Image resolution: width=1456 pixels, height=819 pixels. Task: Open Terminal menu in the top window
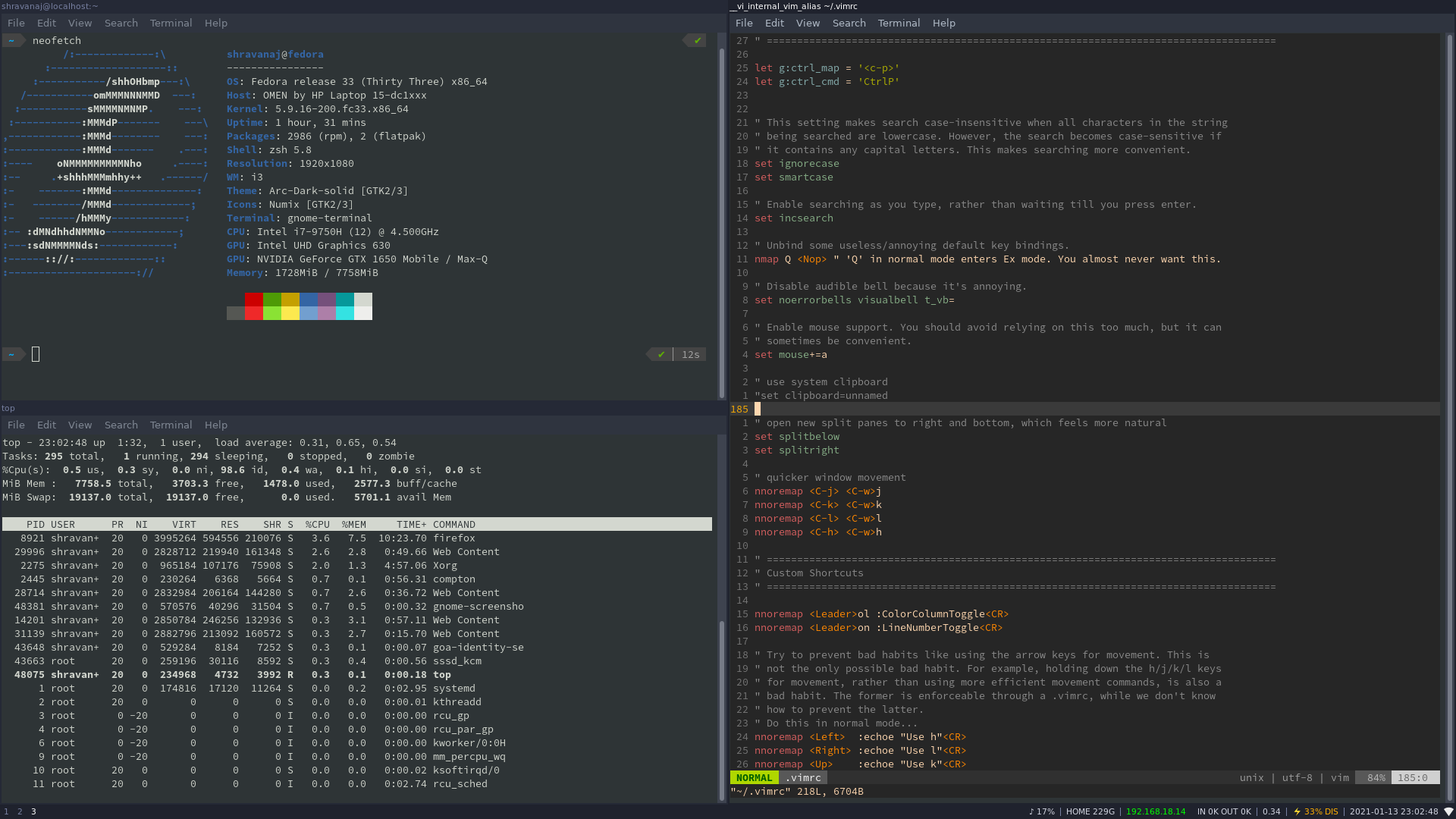coord(171,425)
